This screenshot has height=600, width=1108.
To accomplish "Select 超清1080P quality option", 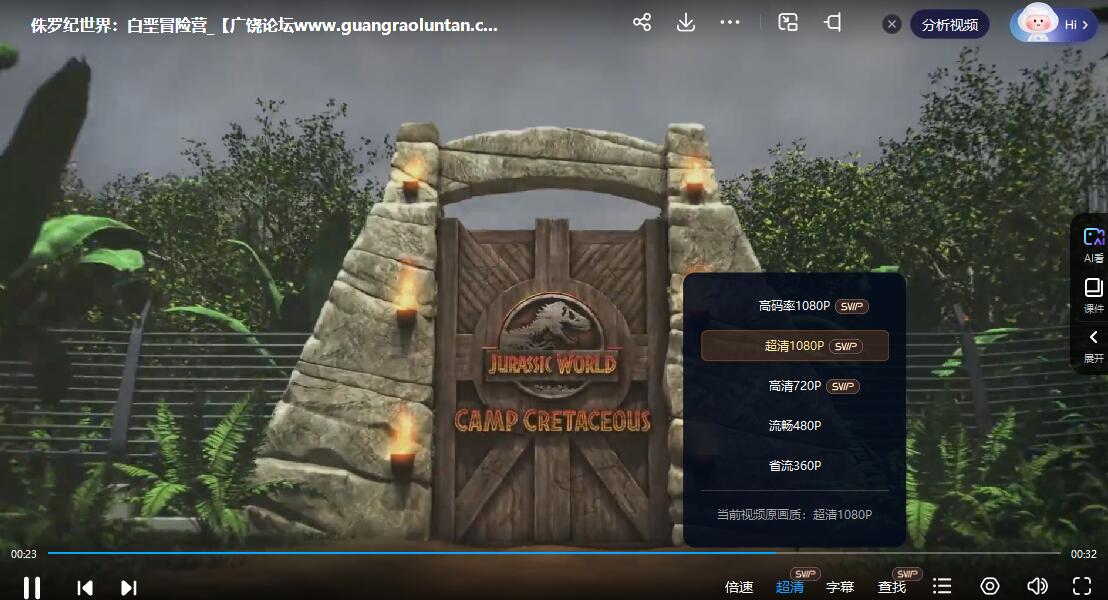I will click(795, 346).
